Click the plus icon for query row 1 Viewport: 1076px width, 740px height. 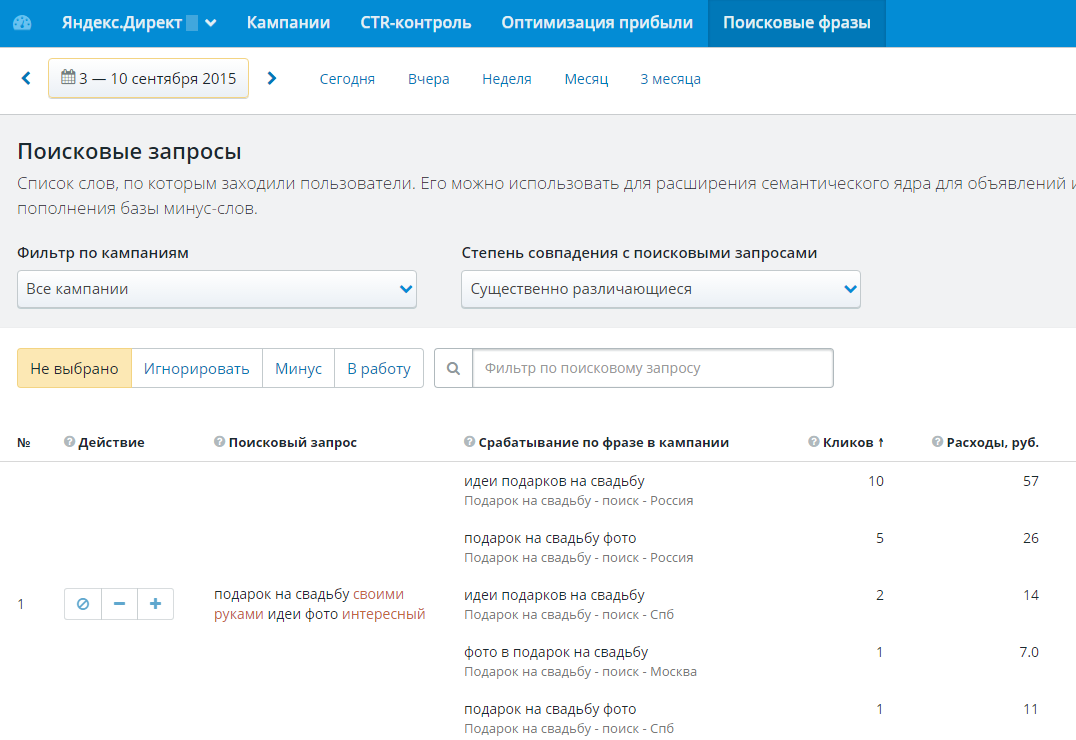coord(155,604)
